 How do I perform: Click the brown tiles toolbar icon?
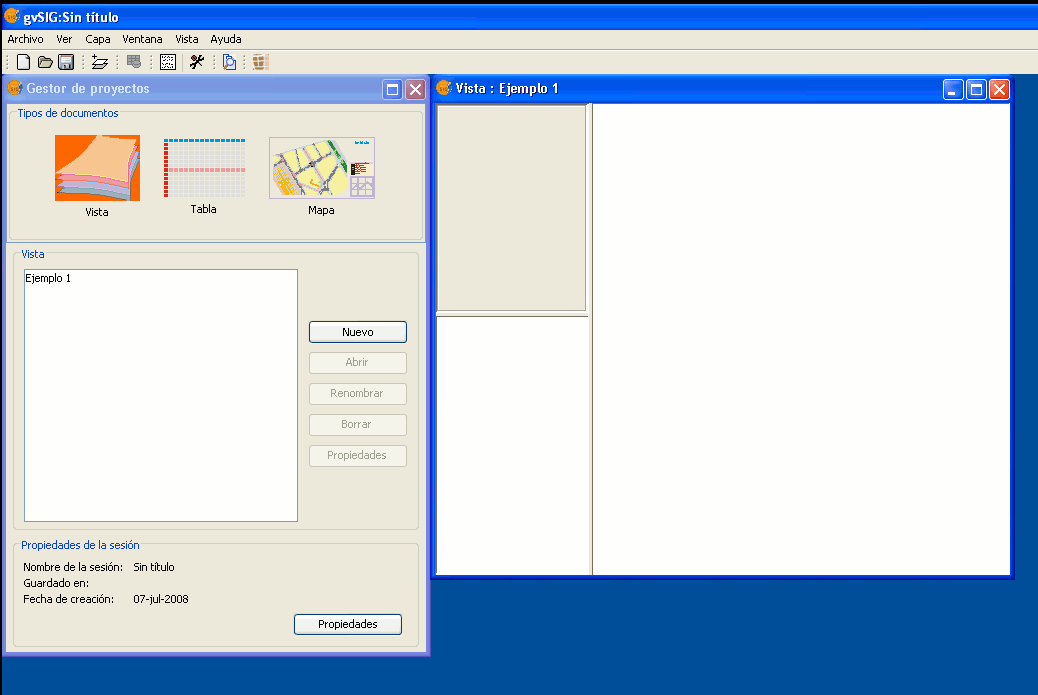coord(260,62)
